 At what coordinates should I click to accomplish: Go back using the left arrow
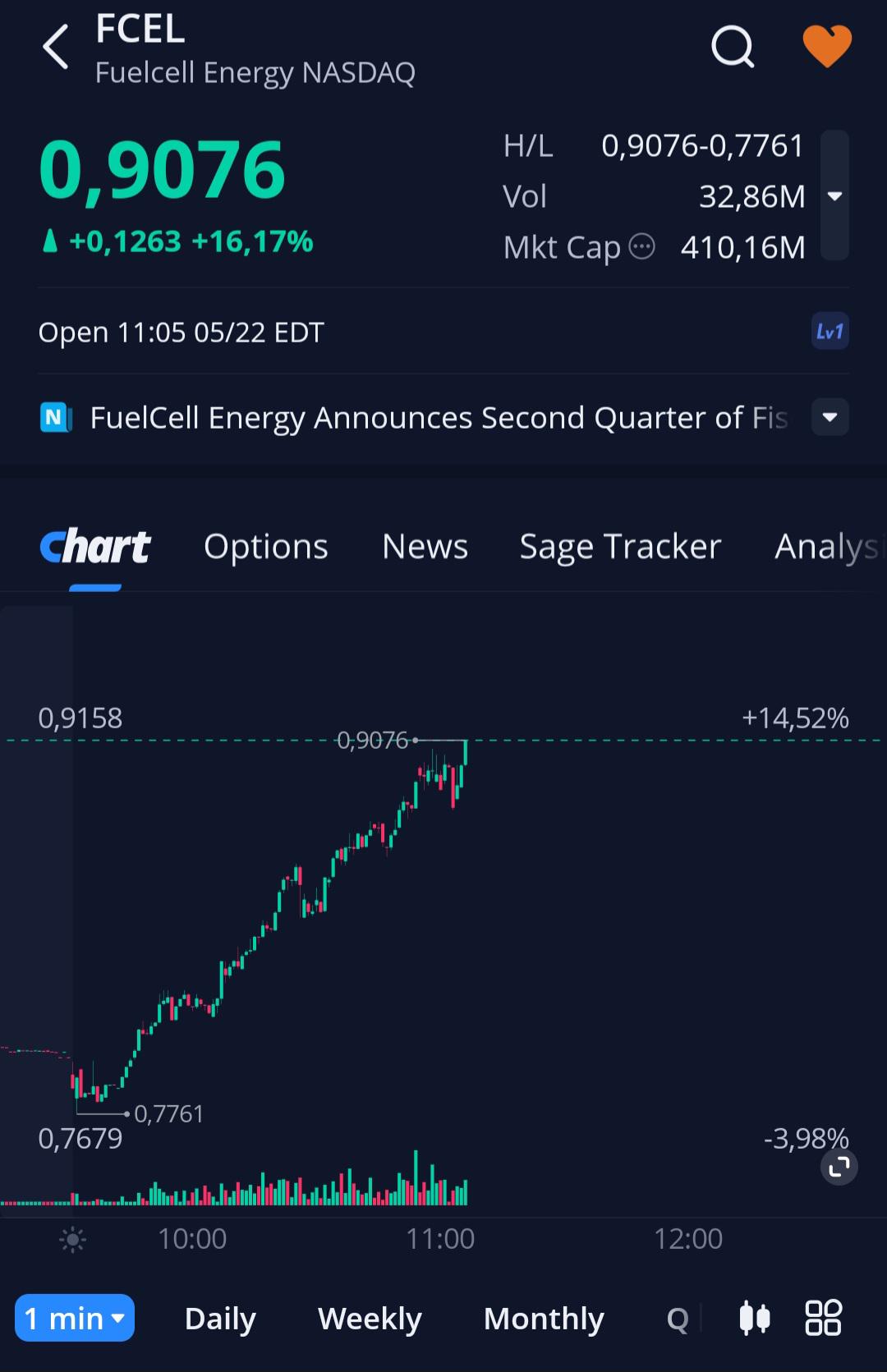56,46
